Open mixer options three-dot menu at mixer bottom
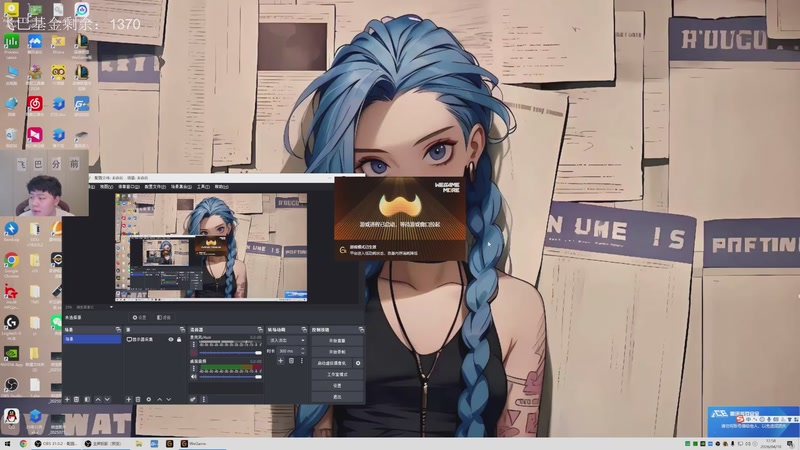The width and height of the screenshot is (800, 450). click(204, 399)
